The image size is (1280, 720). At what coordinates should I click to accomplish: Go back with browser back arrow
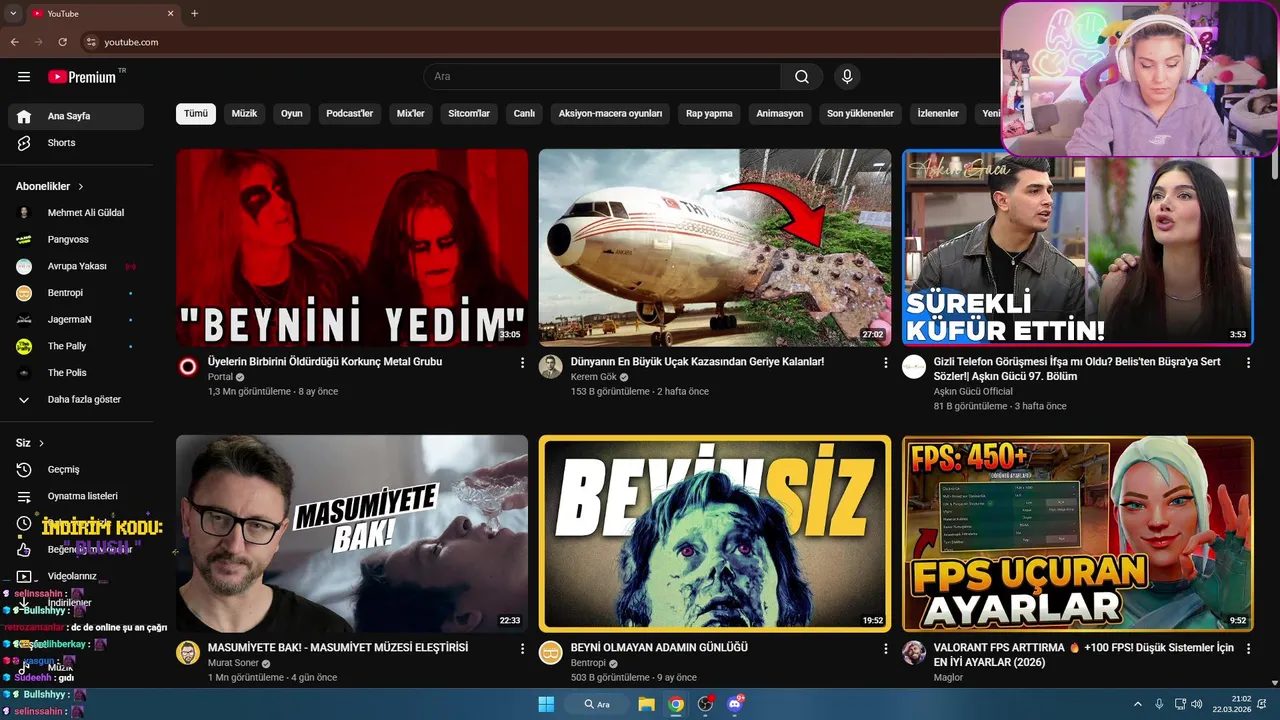tap(14, 42)
